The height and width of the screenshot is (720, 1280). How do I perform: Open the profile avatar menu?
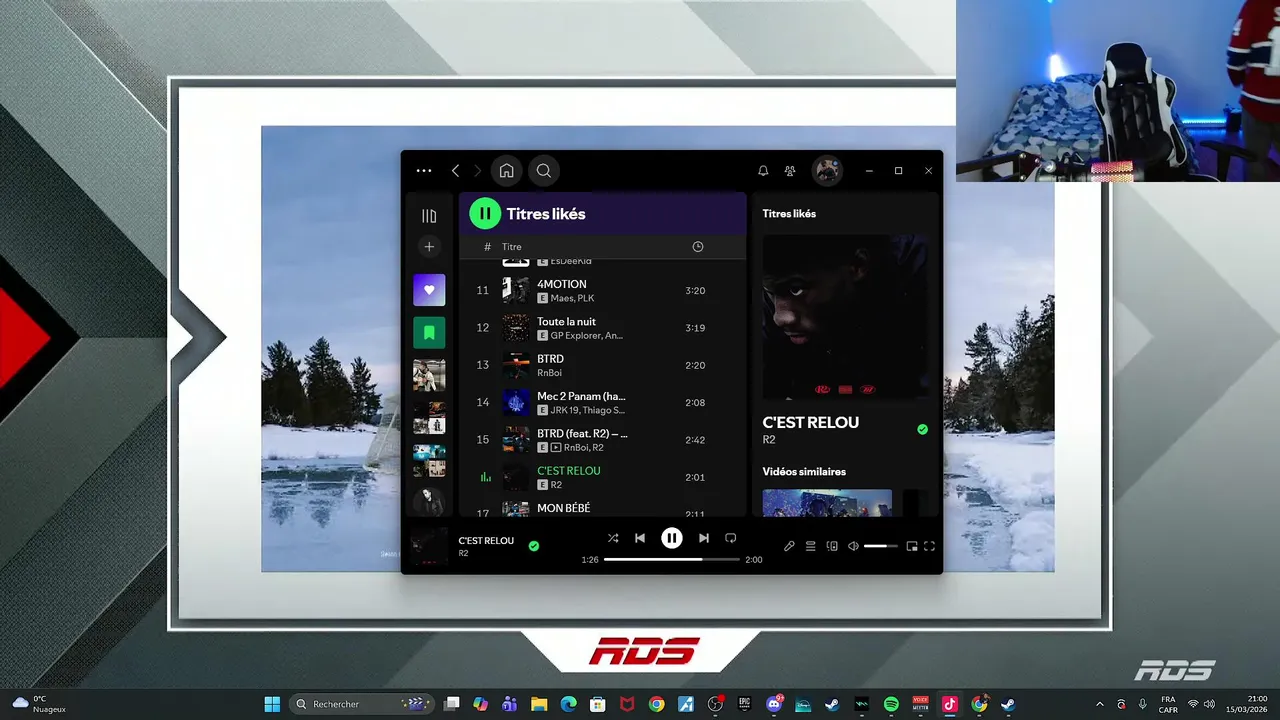tap(826, 171)
